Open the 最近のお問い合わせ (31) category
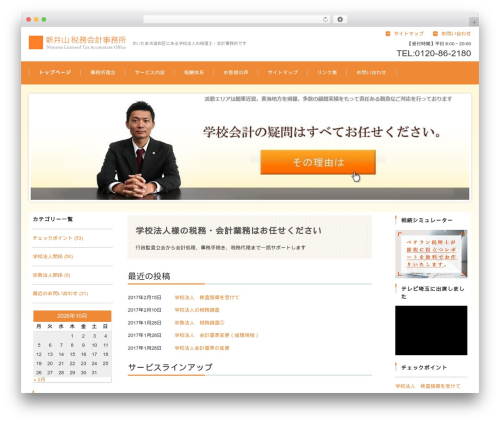 pos(60,293)
